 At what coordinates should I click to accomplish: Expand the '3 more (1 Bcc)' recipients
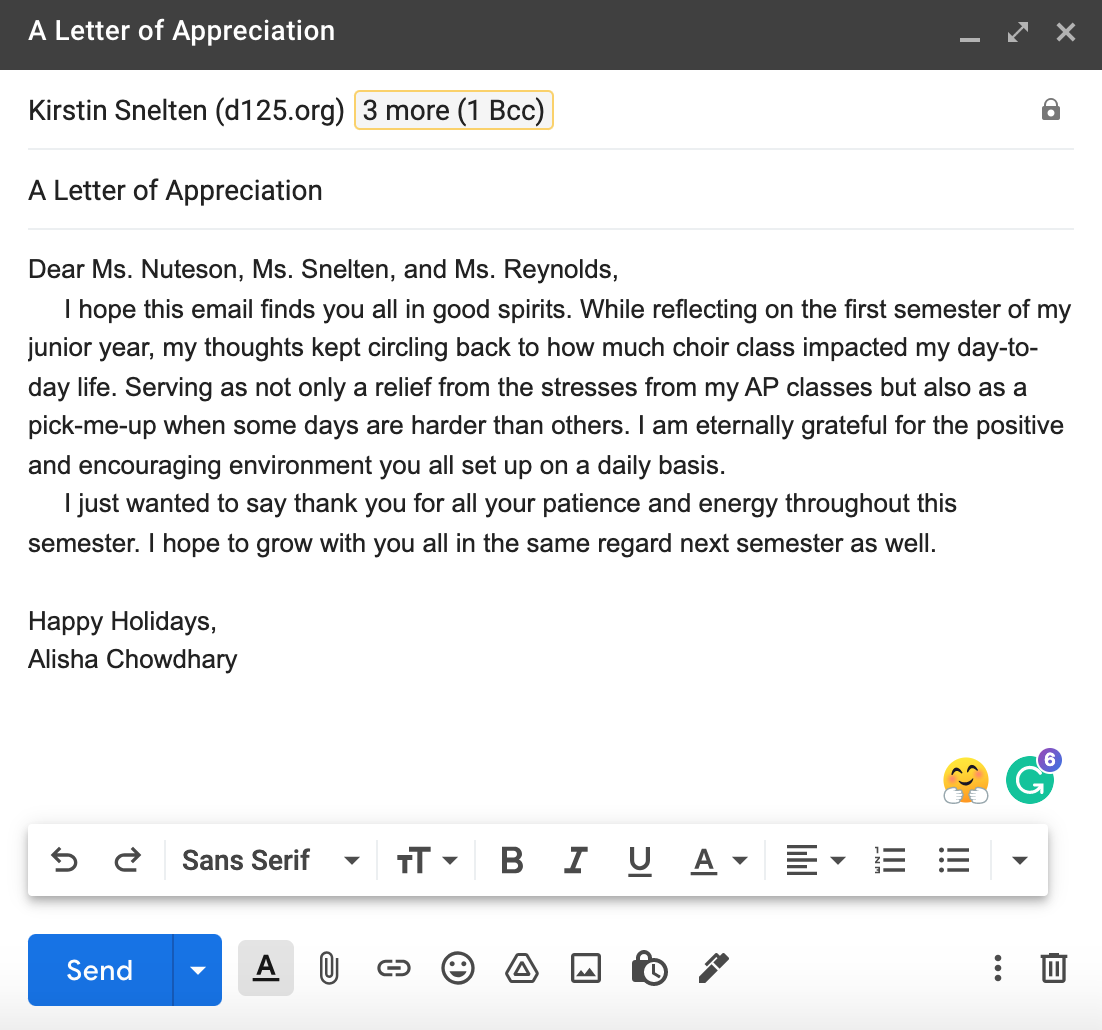click(x=454, y=110)
